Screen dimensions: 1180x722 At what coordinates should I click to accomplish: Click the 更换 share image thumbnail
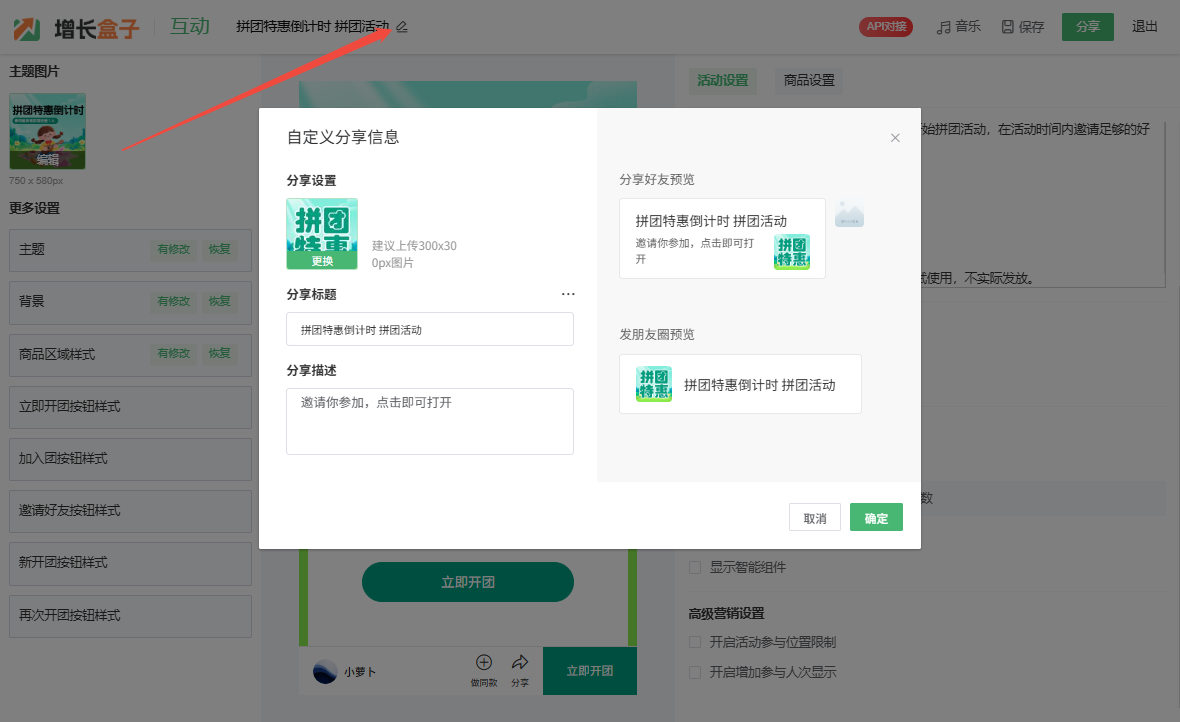click(322, 234)
